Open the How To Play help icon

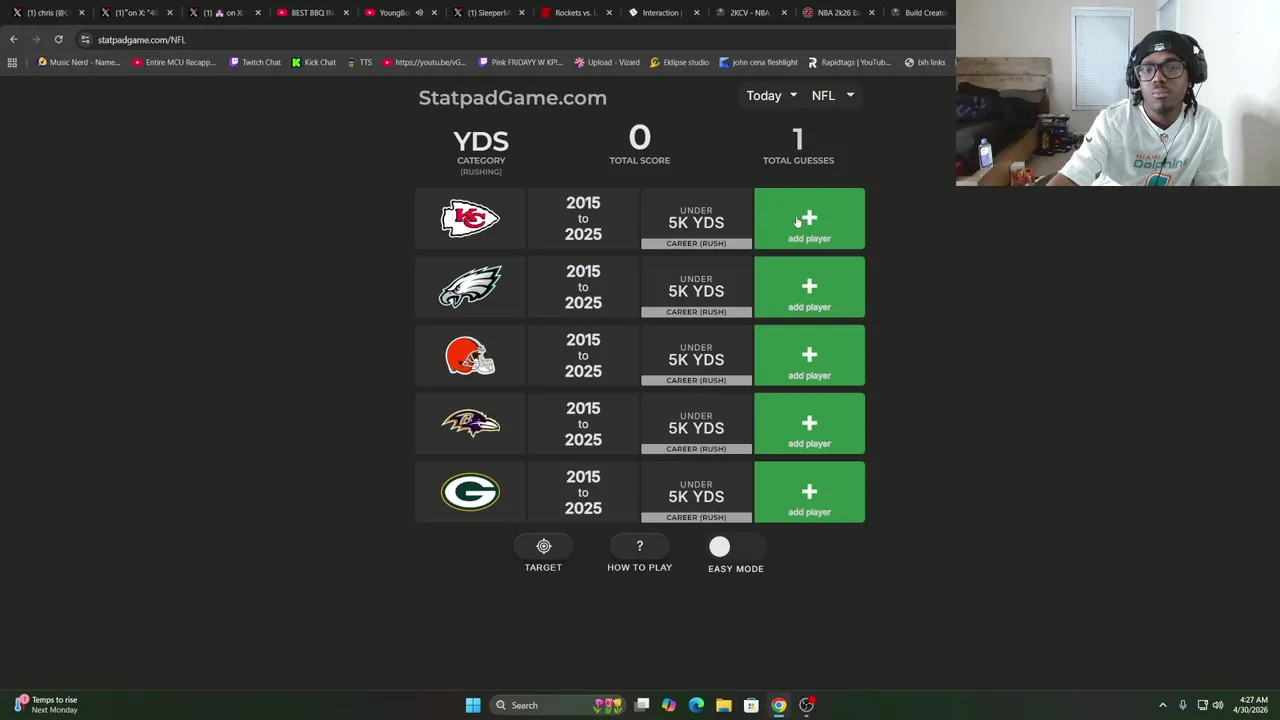tap(639, 546)
